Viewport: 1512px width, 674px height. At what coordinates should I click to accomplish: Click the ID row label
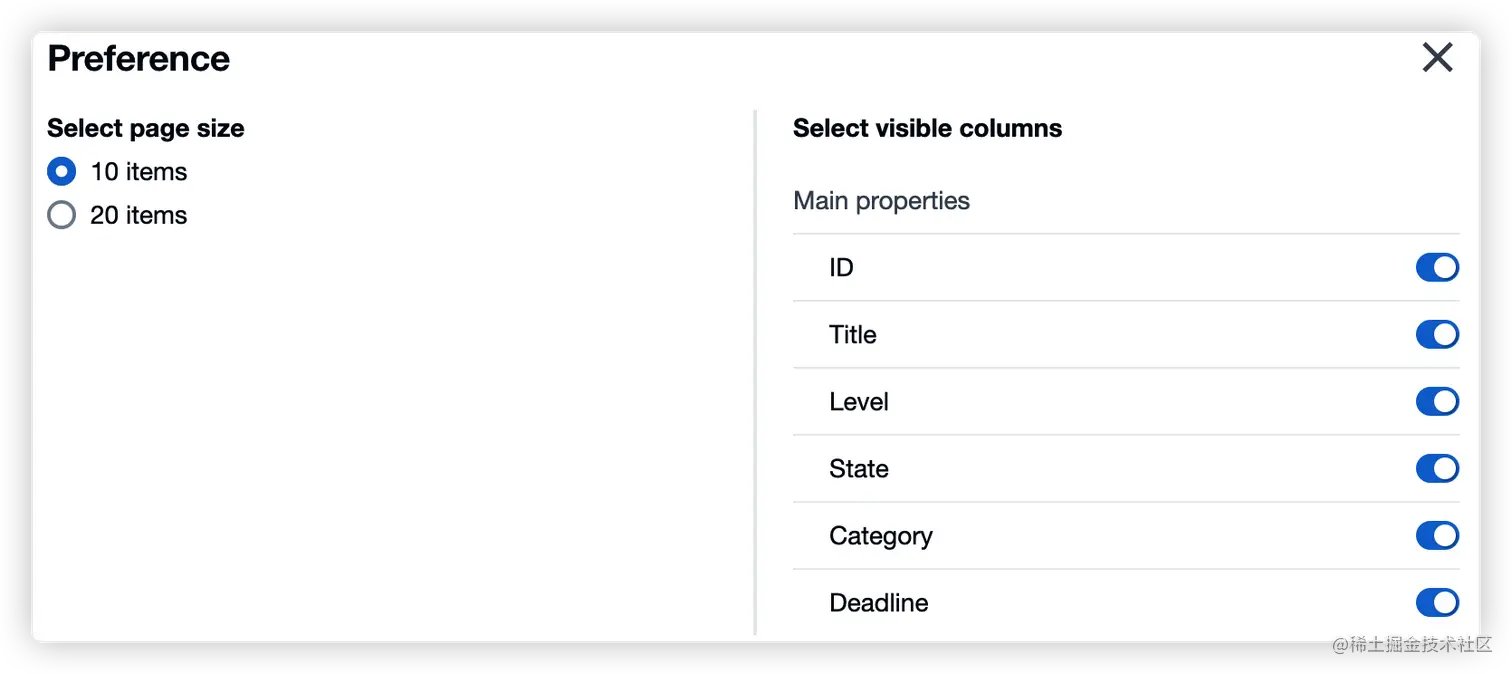[x=841, y=268]
